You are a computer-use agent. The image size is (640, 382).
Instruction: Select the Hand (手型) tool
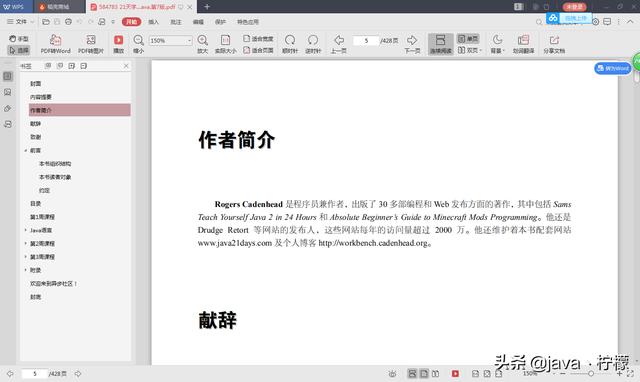(x=19, y=39)
